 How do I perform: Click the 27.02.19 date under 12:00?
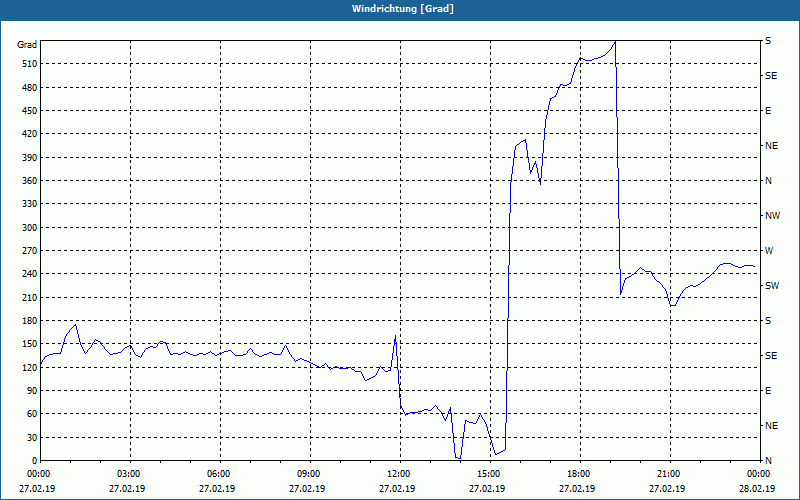pos(397,488)
